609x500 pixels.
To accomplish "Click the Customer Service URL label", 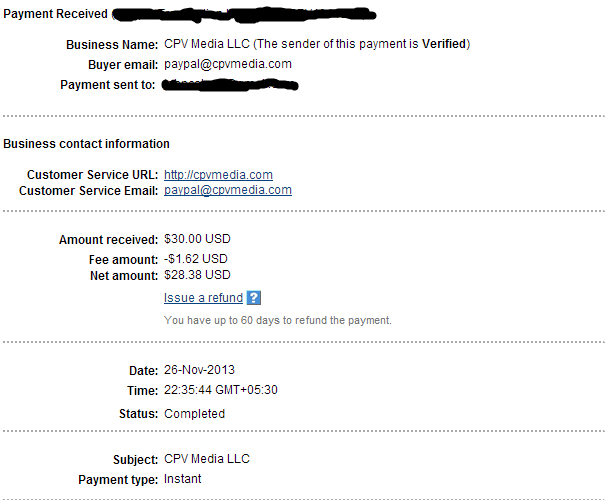I will [92, 175].
